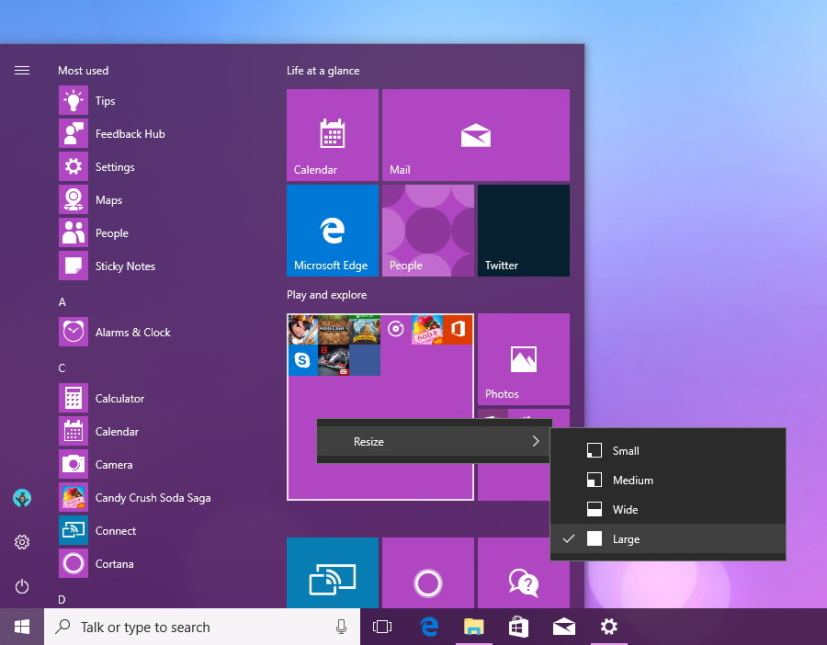Open Office icon in tile folder
Viewport: 827px width, 645px height.
coord(457,330)
